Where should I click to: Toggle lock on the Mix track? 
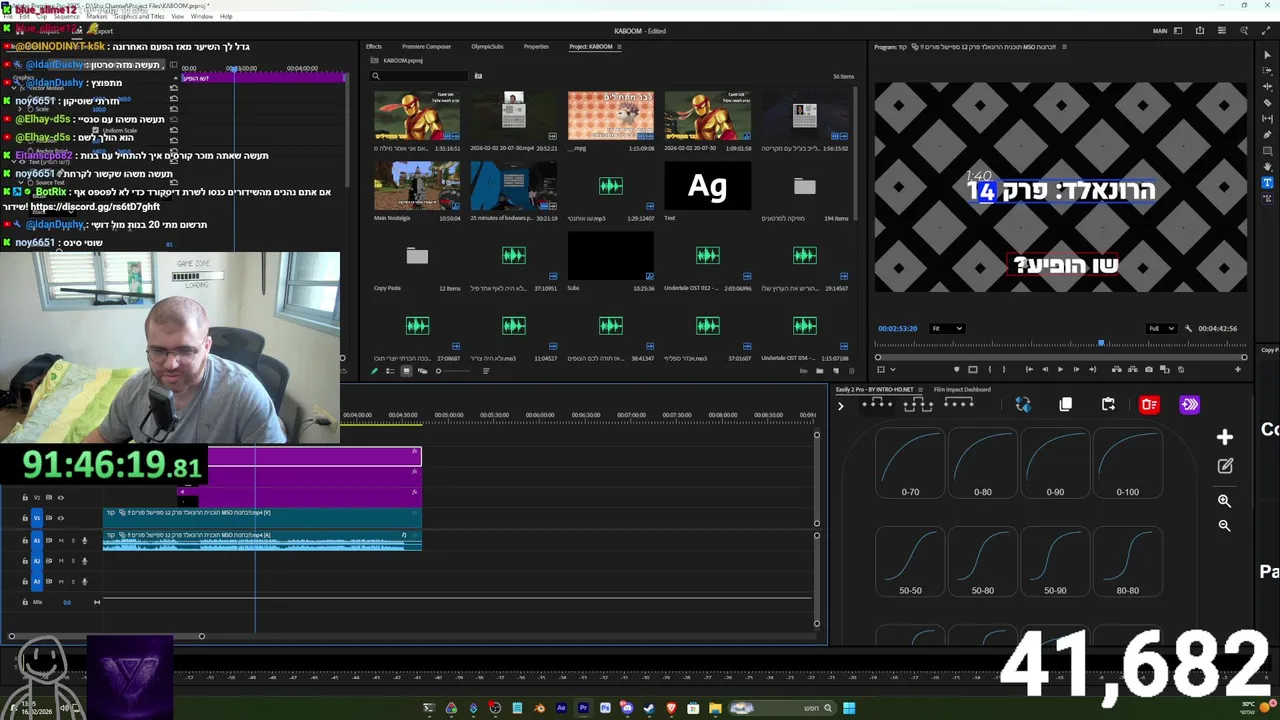click(25, 602)
